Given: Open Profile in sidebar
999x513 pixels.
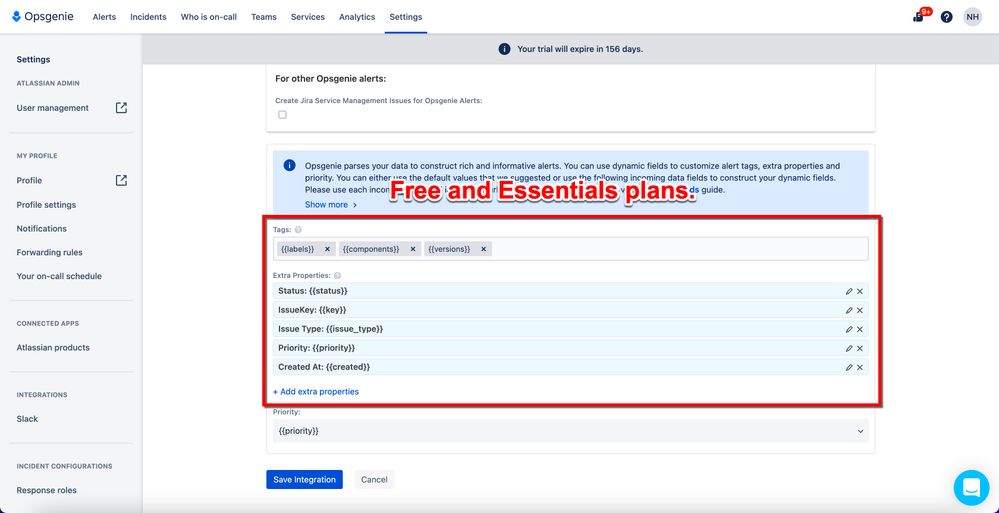Looking at the screenshot, I should tap(29, 180).
